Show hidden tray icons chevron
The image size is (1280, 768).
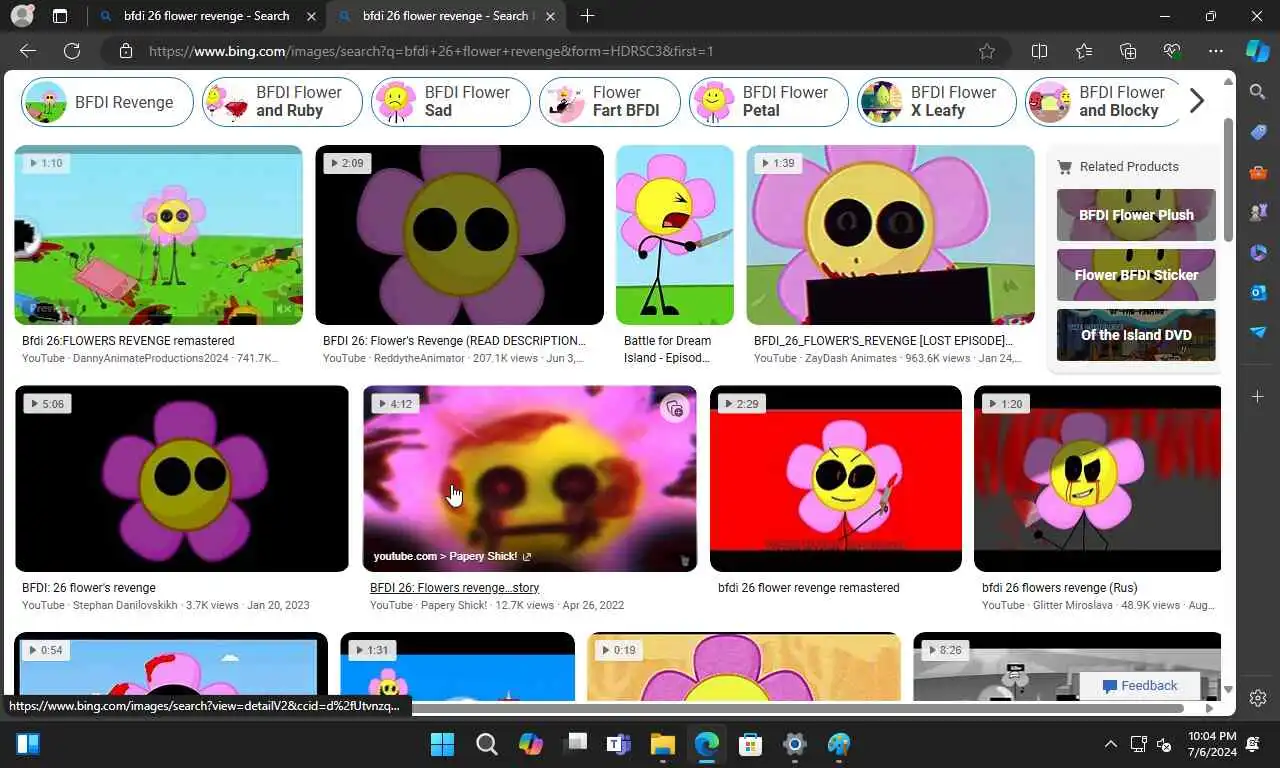point(1110,744)
